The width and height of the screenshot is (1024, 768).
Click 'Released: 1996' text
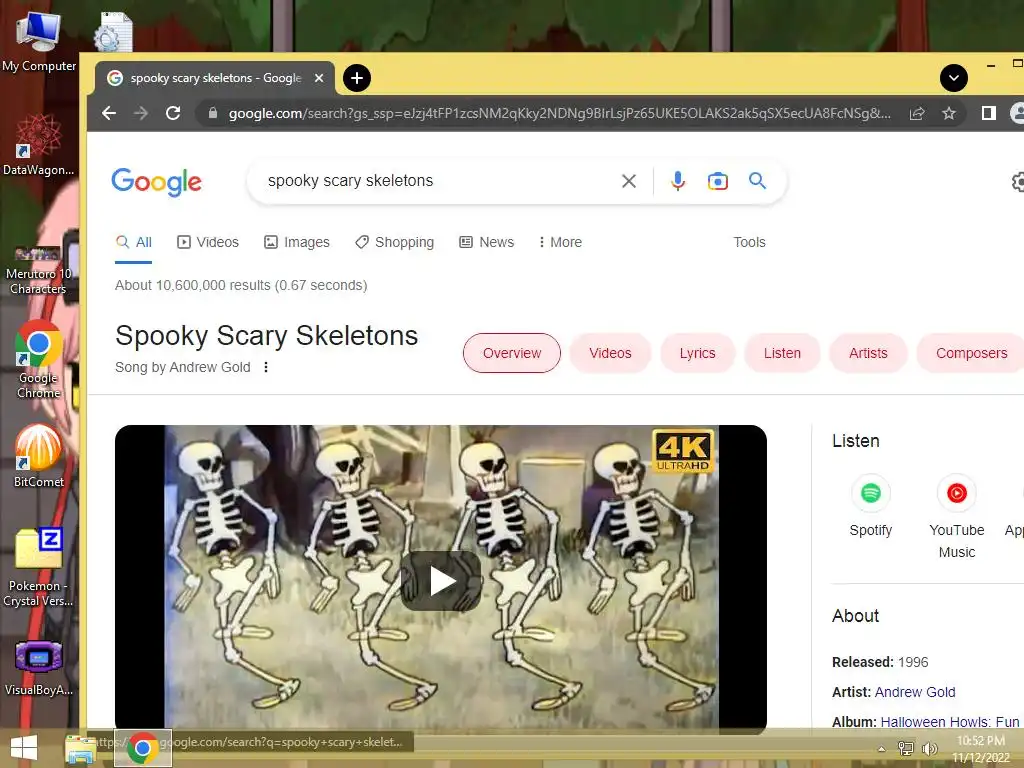(880, 662)
